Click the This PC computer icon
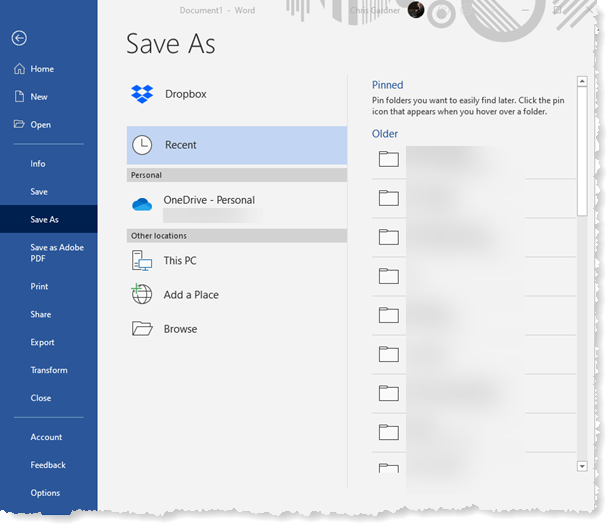 coord(142,261)
